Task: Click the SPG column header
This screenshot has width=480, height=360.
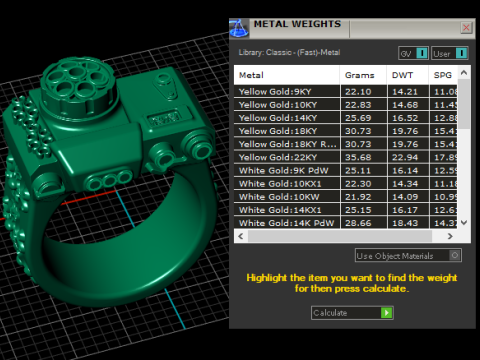Action: coord(443,75)
